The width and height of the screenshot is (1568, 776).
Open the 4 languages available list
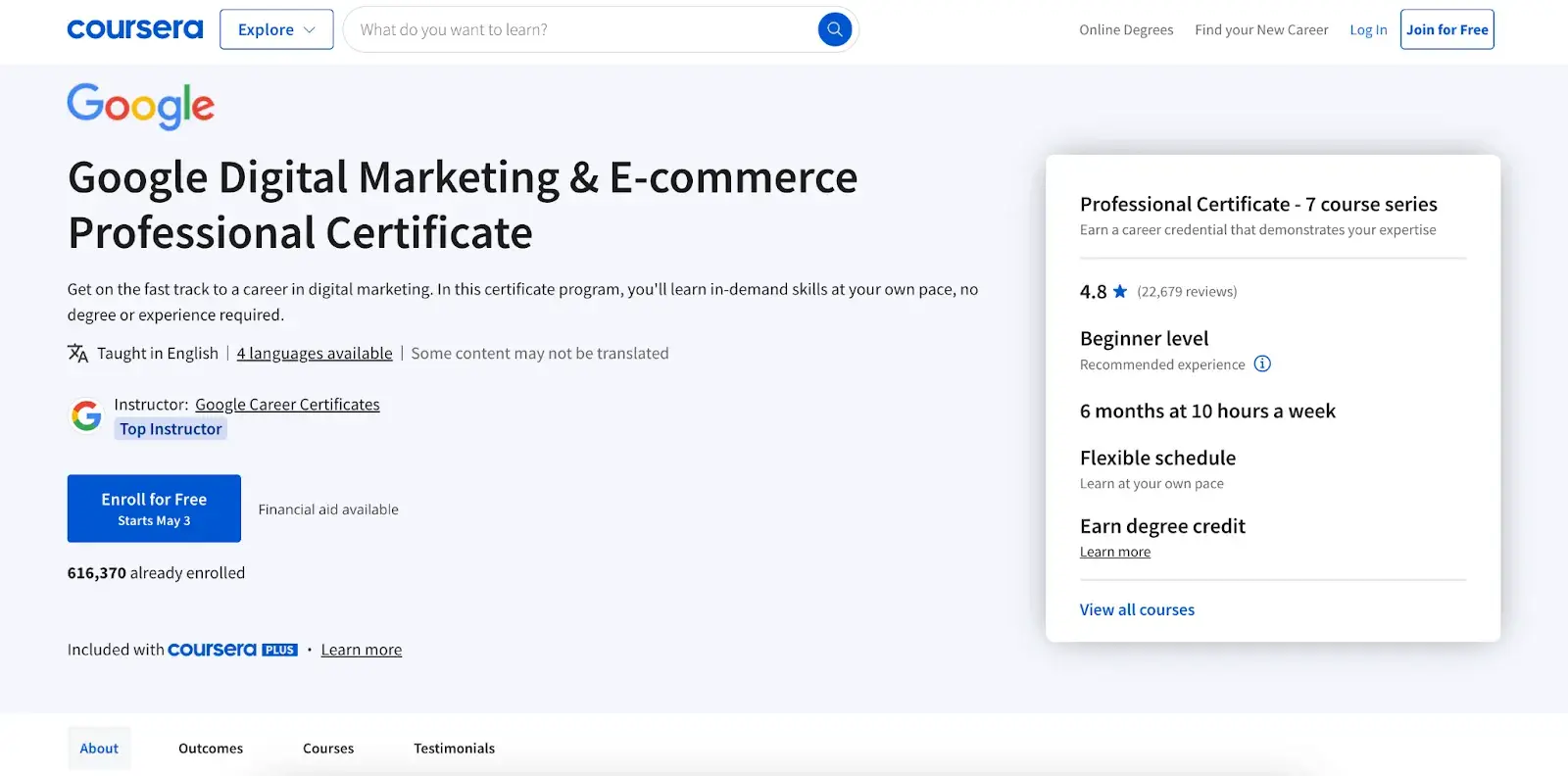(315, 354)
